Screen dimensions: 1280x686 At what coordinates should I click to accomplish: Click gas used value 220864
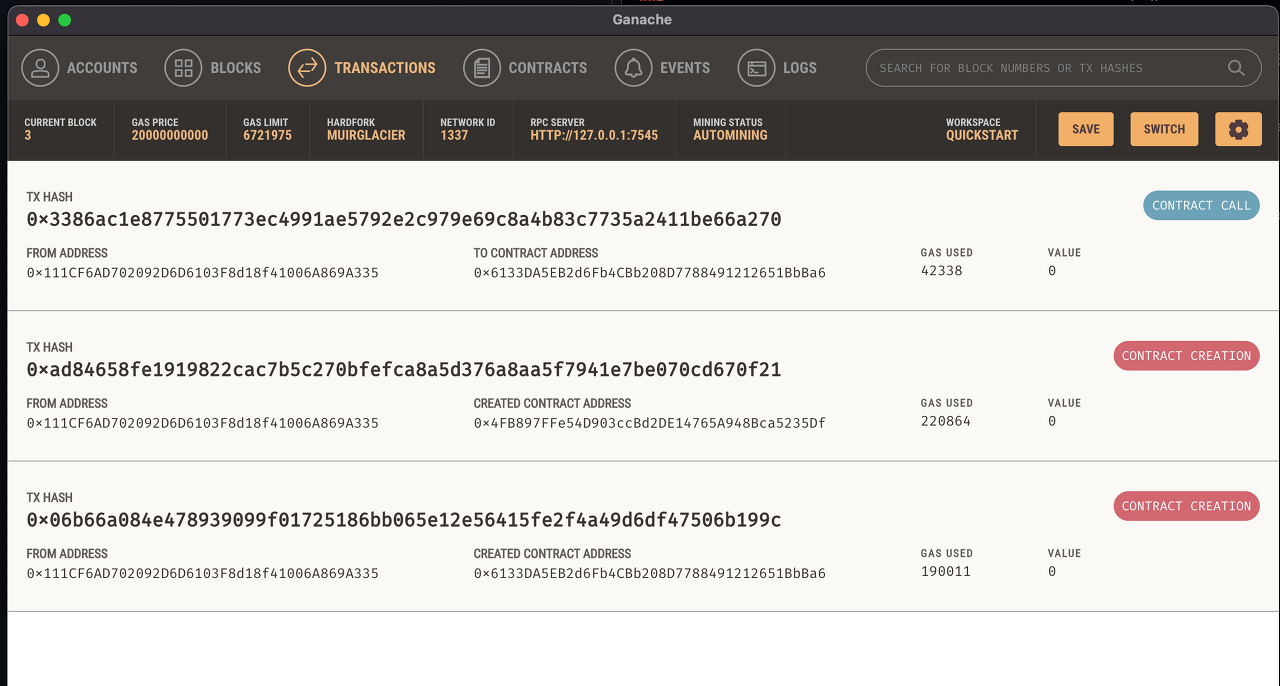pyautogui.click(x=946, y=421)
